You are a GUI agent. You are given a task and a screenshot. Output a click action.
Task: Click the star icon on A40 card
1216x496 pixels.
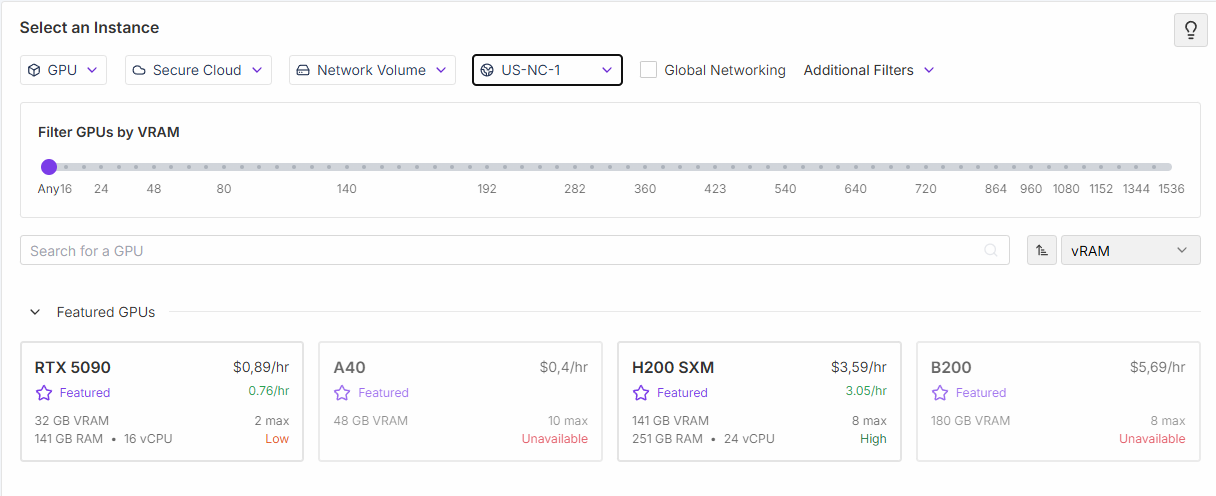[x=343, y=393]
